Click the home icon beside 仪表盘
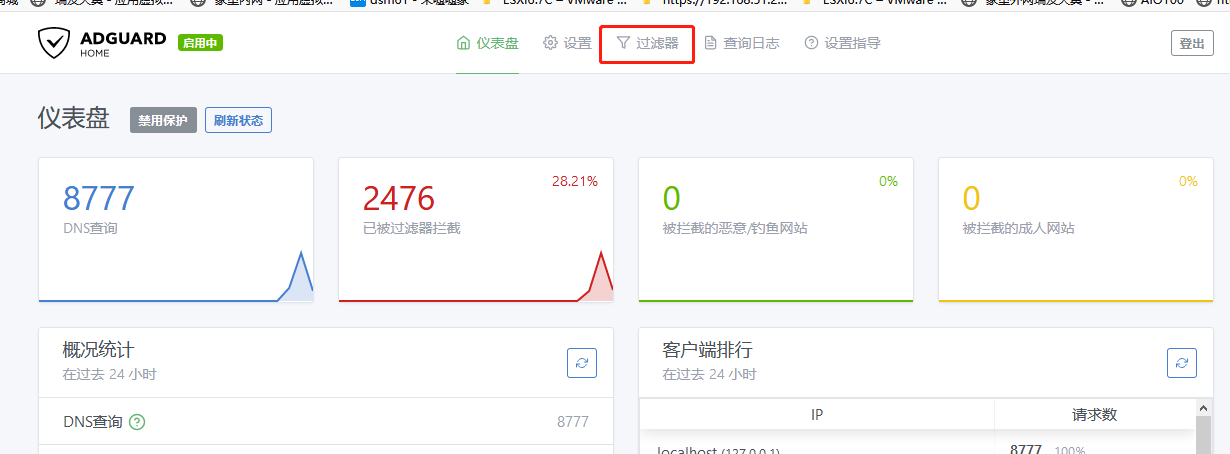This screenshot has width=1230, height=454. (x=463, y=43)
